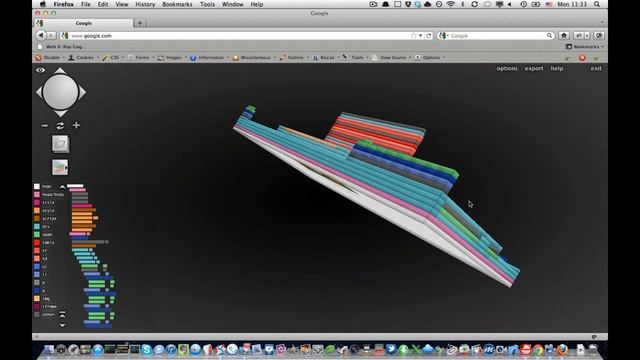Image resolution: width=640 pixels, height=360 pixels.
Task: Click the up arrow on the navigation pad
Action: pos(60,71)
